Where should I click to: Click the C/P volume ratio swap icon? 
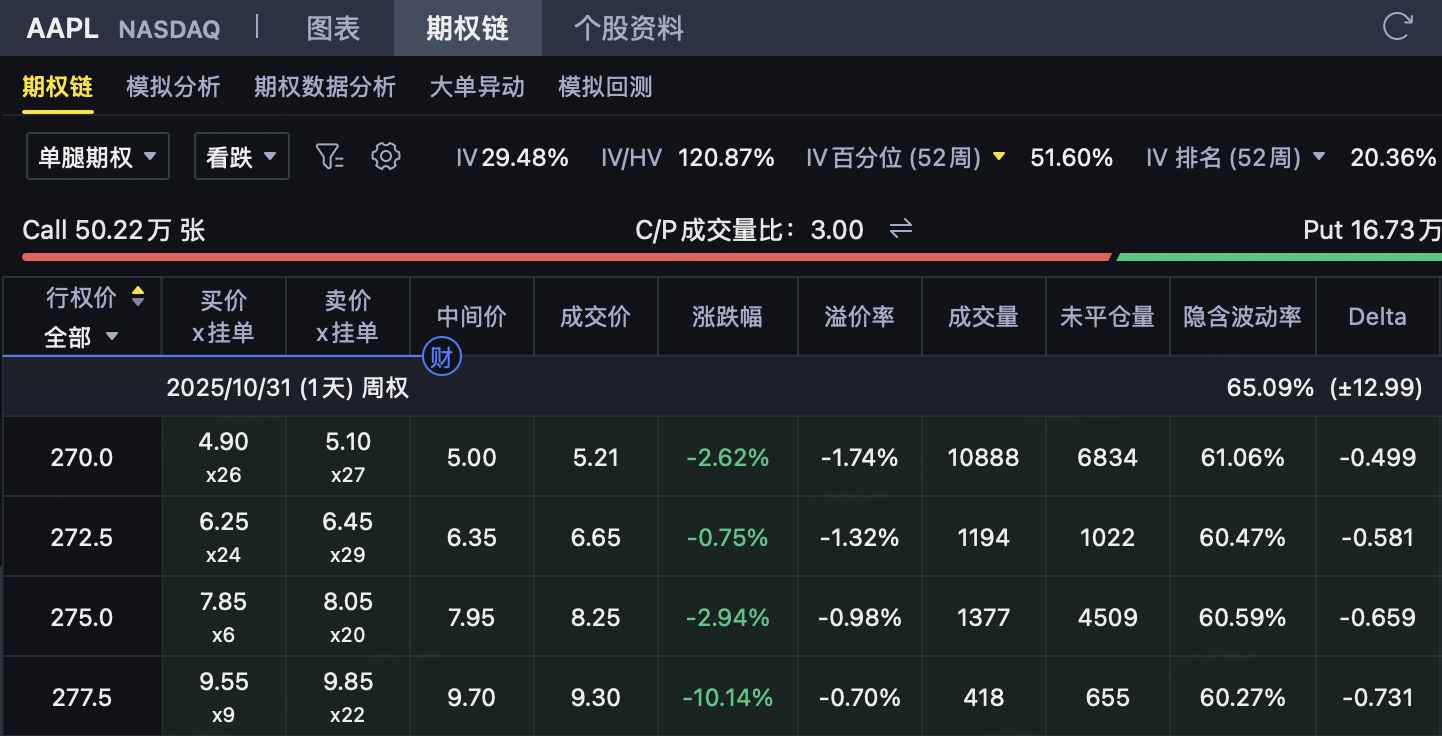click(901, 230)
